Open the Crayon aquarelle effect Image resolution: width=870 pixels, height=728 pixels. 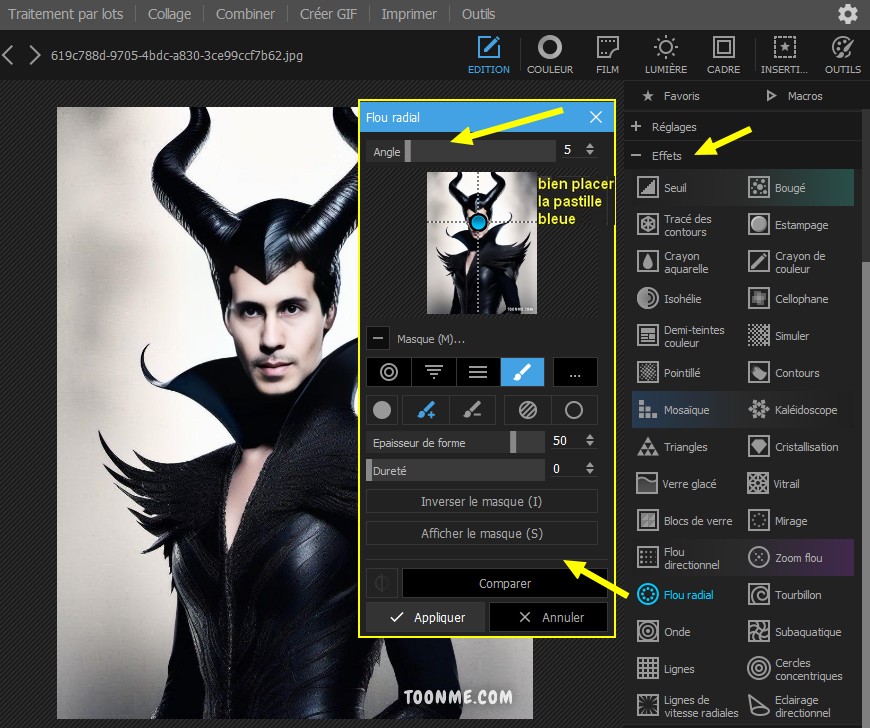(687, 262)
